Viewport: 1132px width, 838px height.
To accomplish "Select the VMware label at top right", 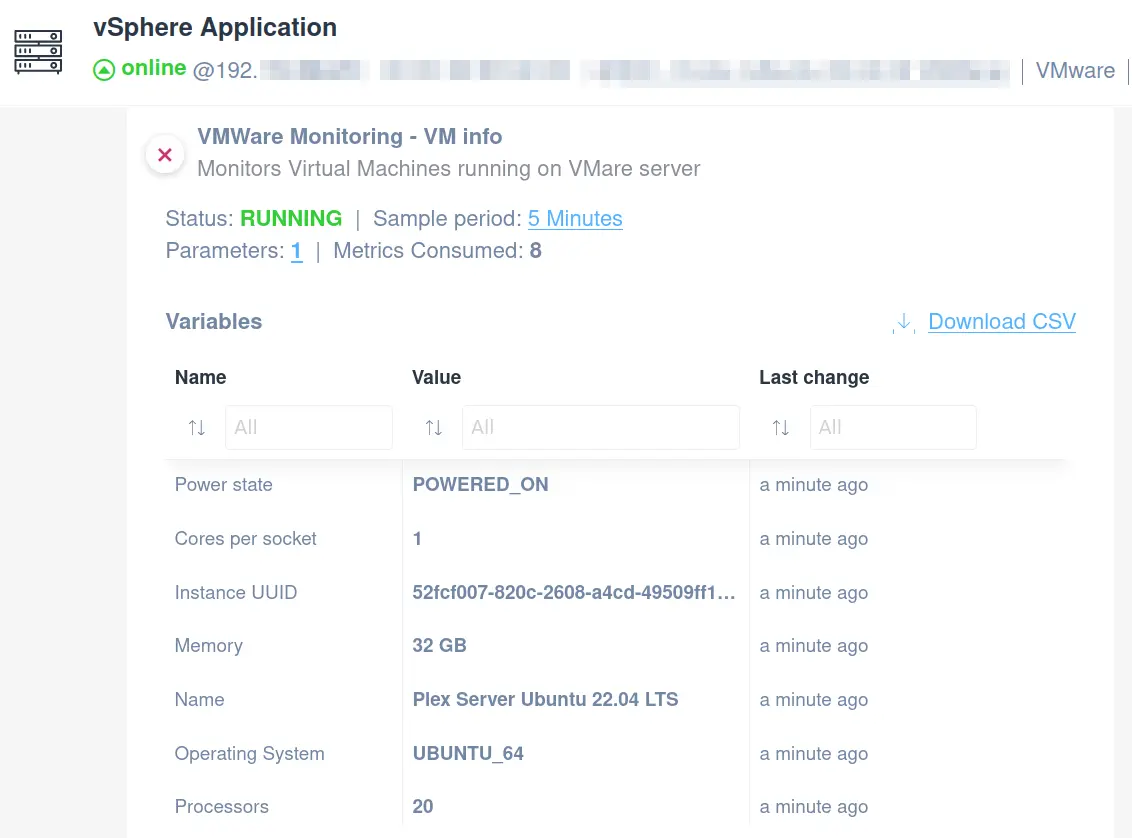I will pyautogui.click(x=1075, y=70).
